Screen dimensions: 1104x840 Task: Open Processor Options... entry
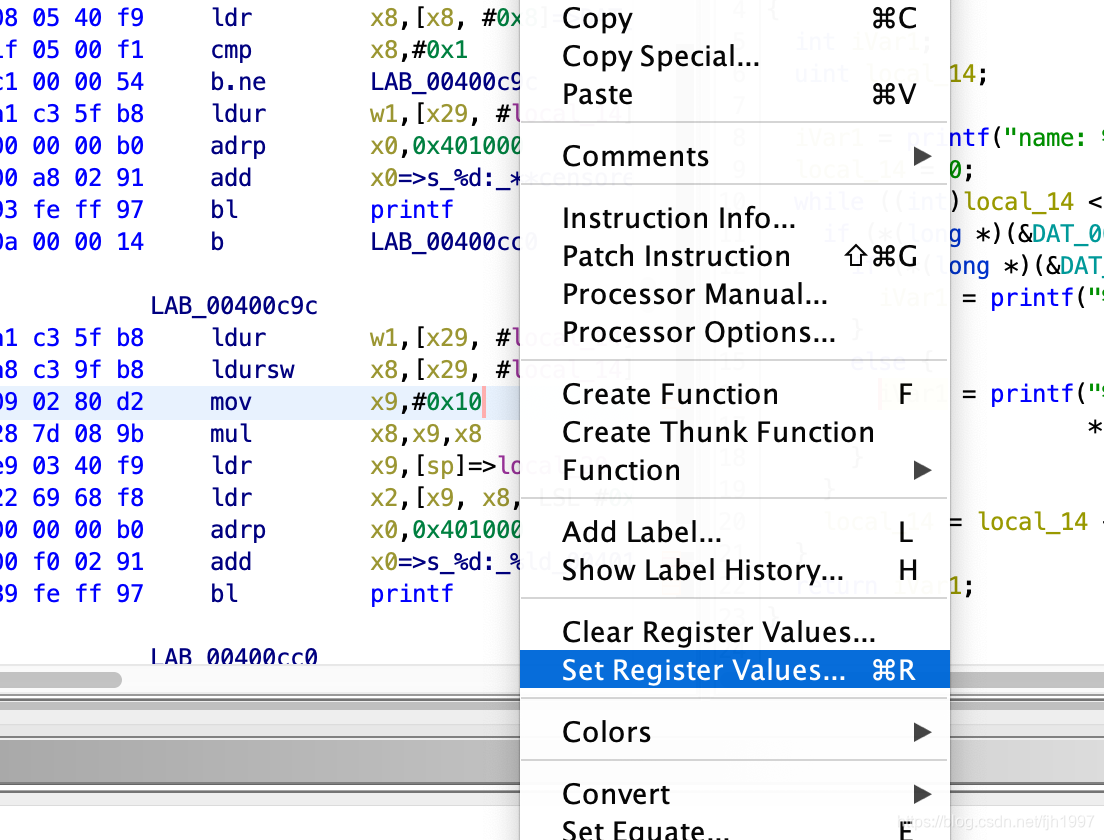click(734, 332)
